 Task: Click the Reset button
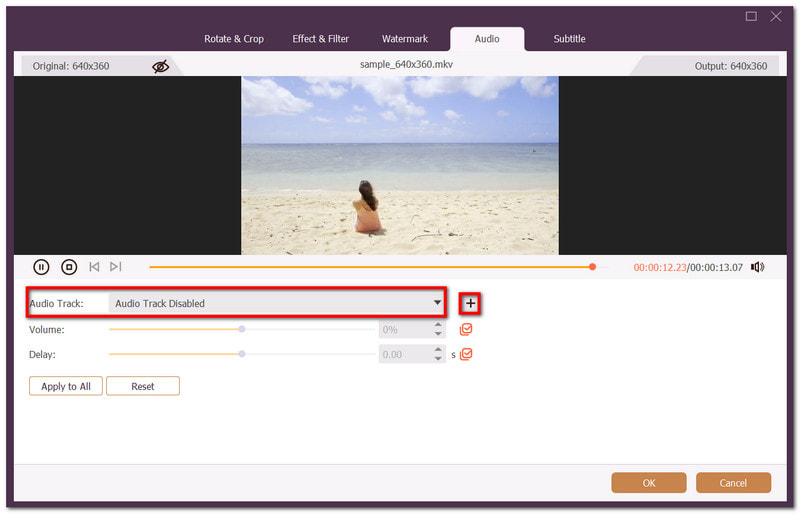coord(143,386)
